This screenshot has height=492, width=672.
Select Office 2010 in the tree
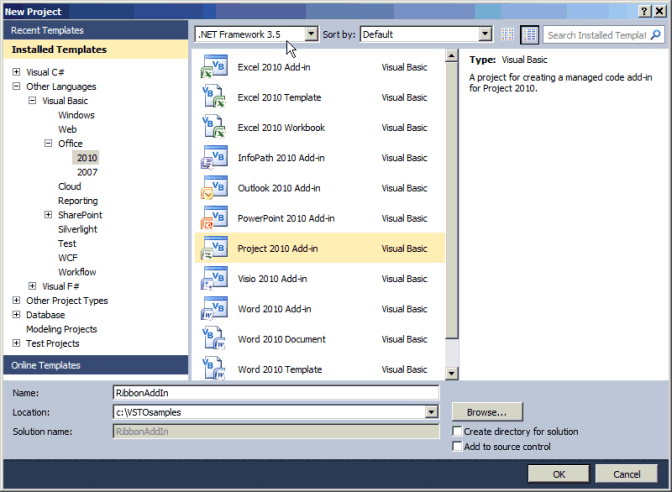coord(87,158)
